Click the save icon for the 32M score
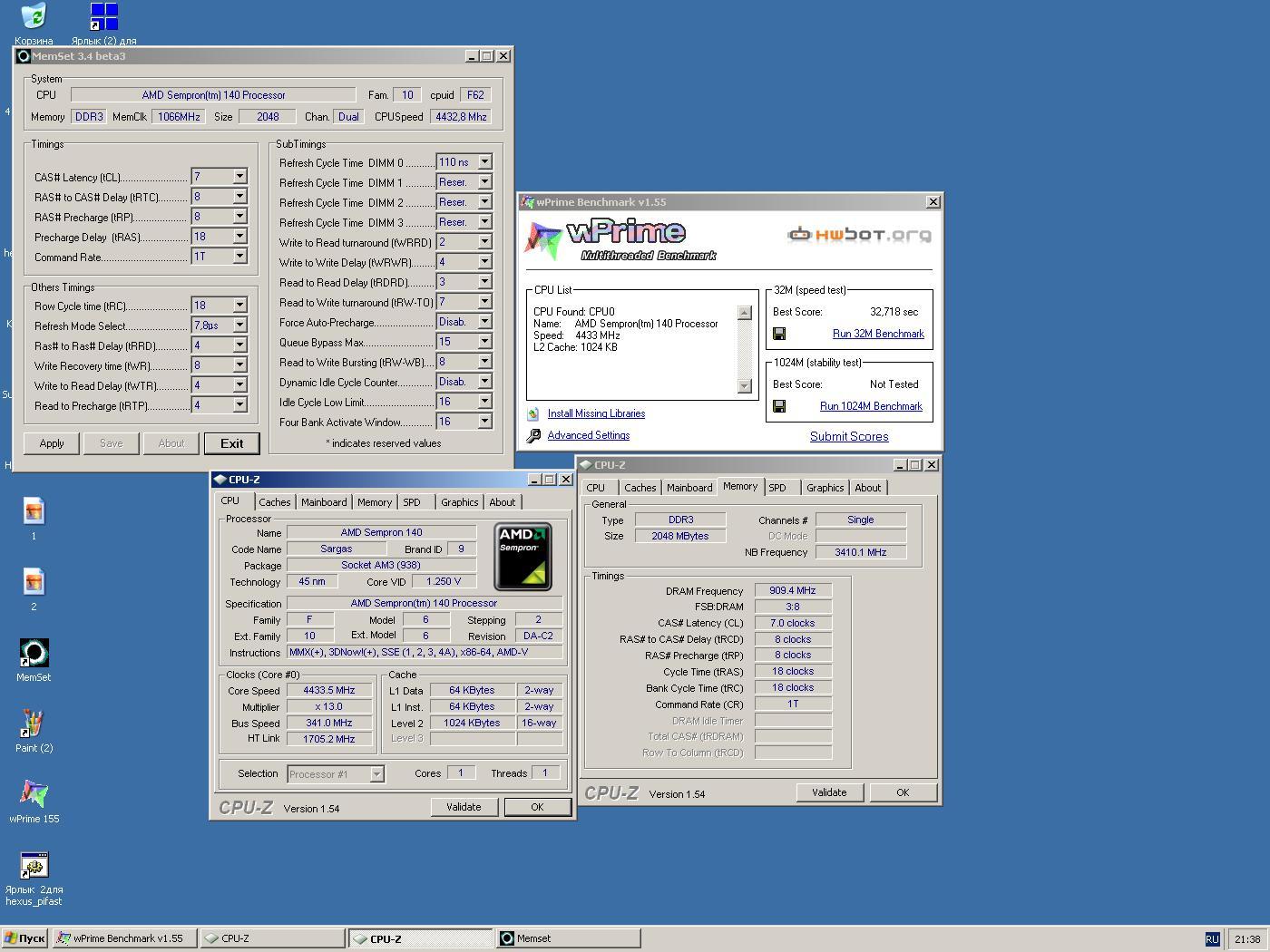Image resolution: width=1270 pixels, height=952 pixels. [x=779, y=334]
